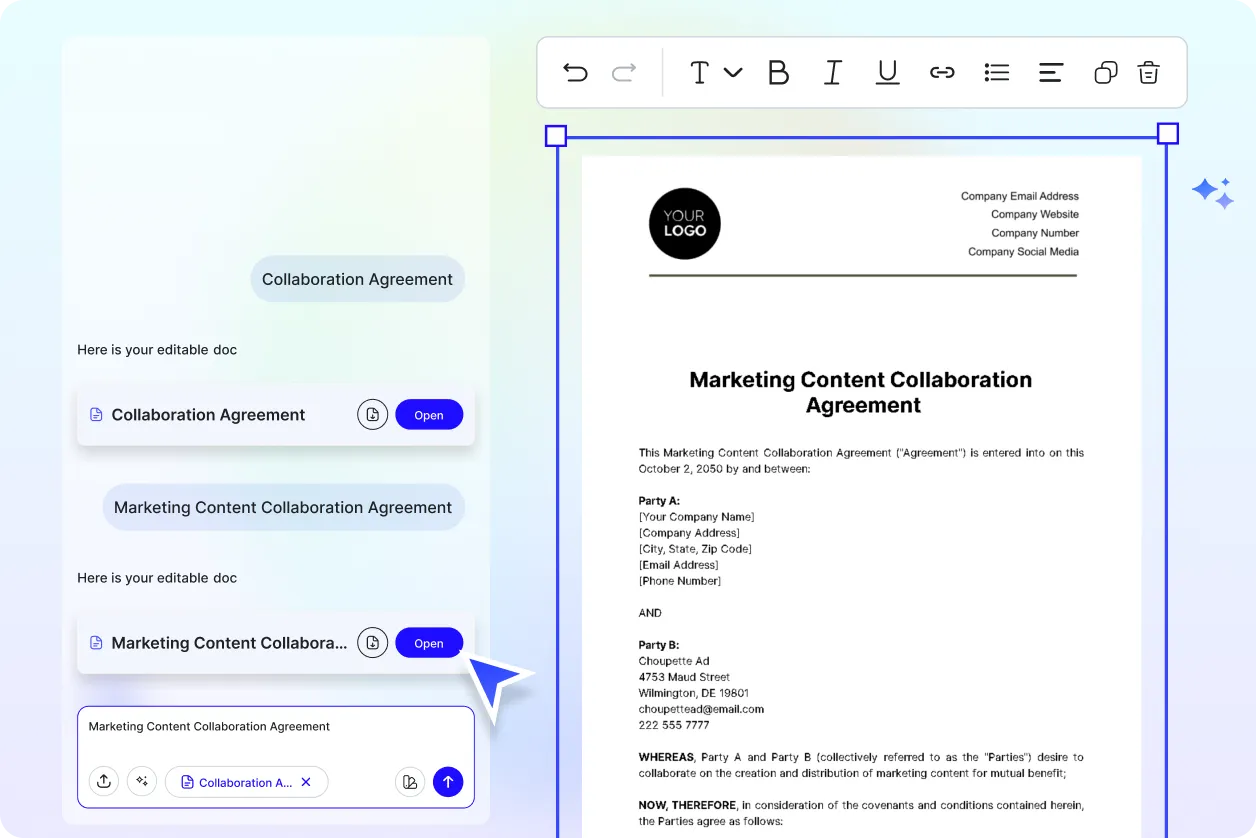This screenshot has width=1256, height=838.
Task: Click the upload file icon
Action: click(104, 782)
